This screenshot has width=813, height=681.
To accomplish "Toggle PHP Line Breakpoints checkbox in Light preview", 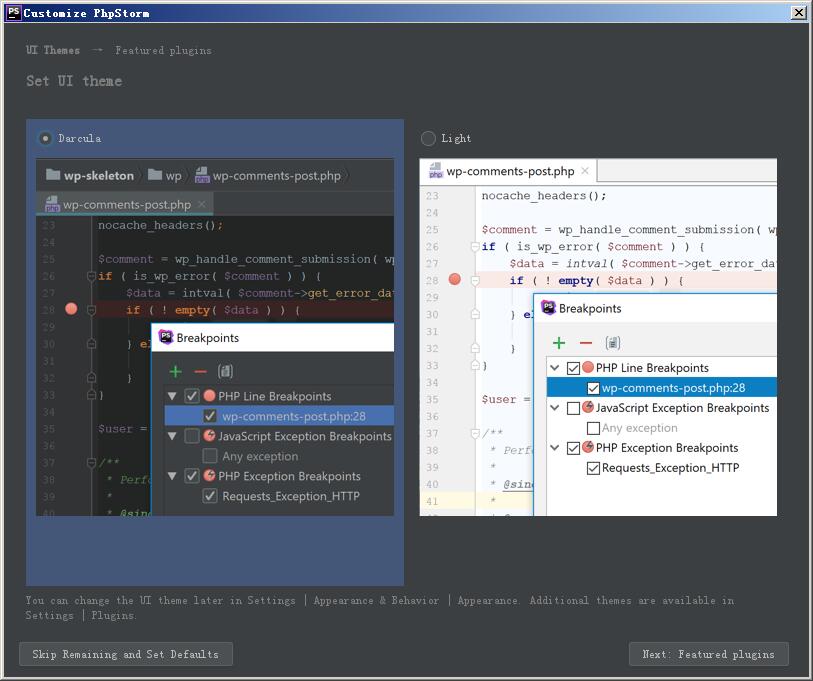I will point(573,368).
